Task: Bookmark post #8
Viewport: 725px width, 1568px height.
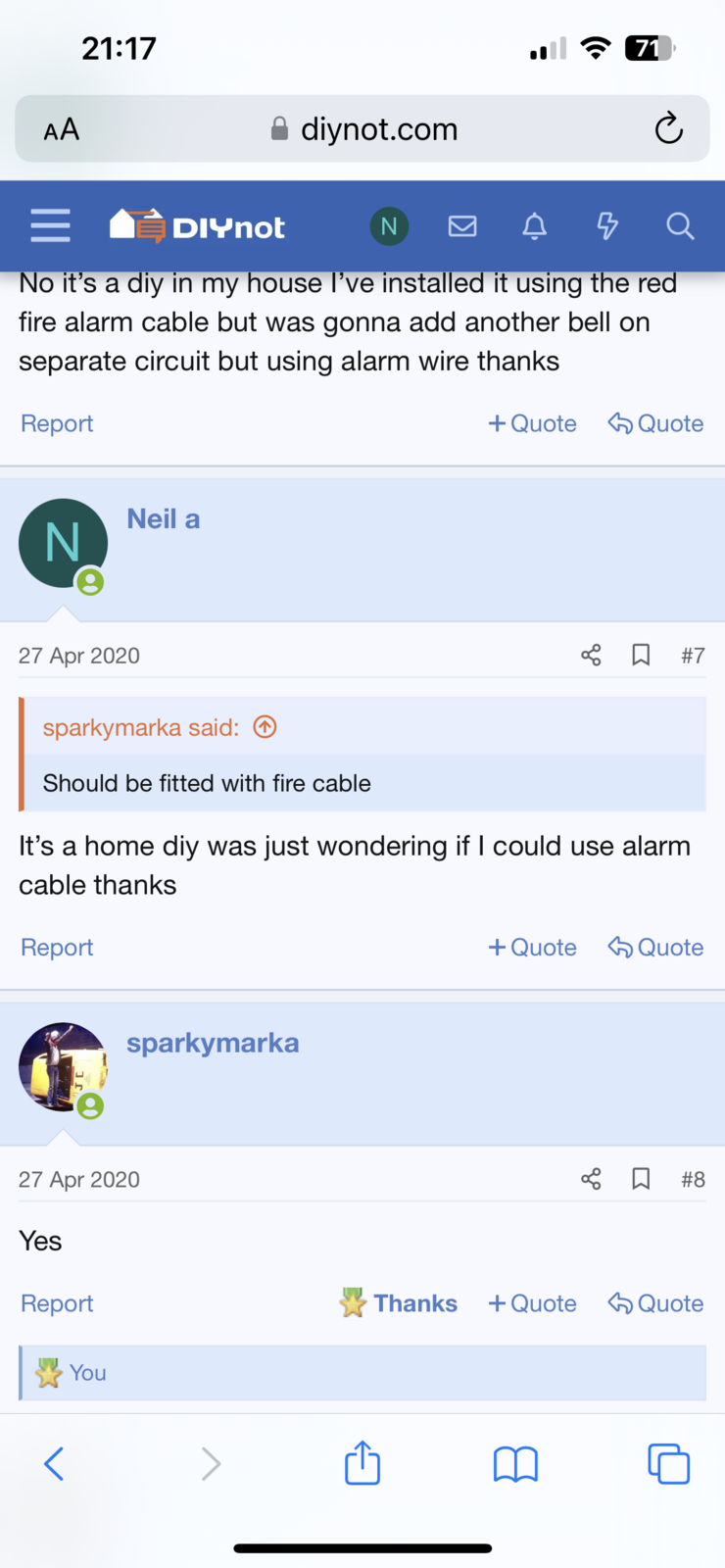Action: pyautogui.click(x=641, y=1178)
